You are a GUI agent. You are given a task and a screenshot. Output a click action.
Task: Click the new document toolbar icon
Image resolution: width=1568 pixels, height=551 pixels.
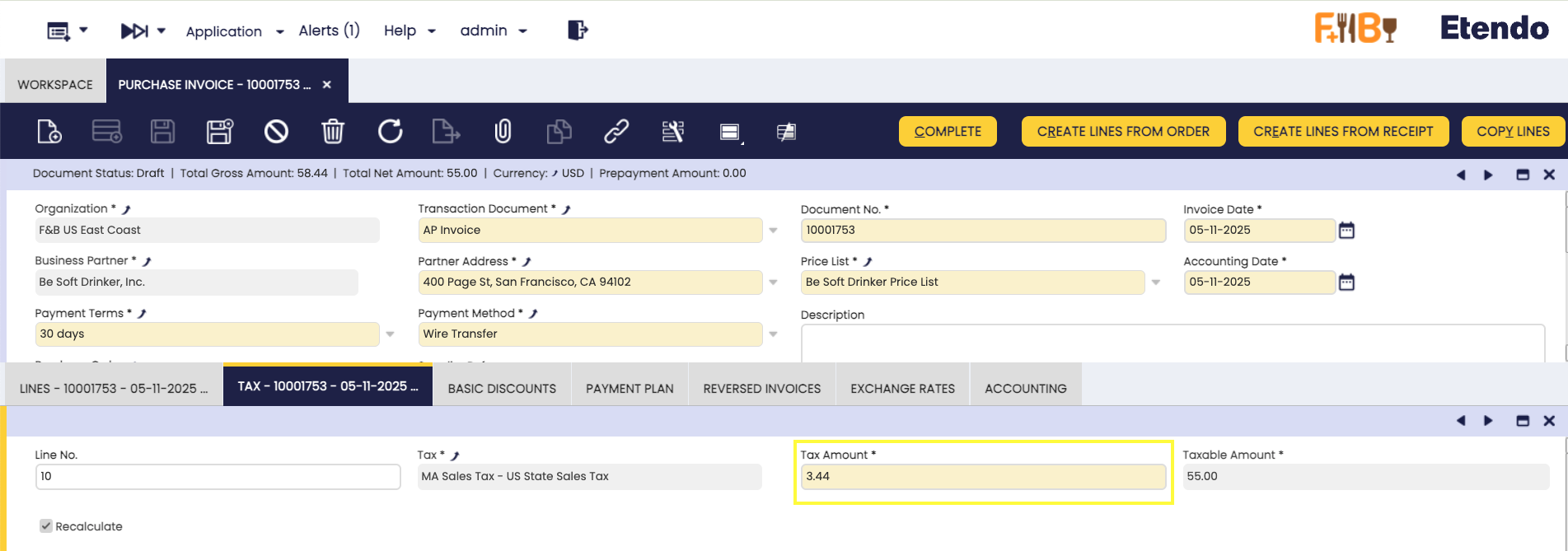click(x=49, y=132)
